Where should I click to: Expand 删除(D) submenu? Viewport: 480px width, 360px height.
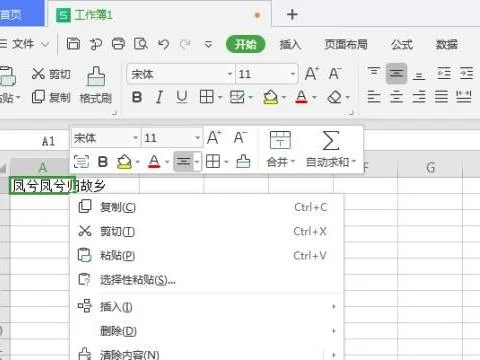207,331
